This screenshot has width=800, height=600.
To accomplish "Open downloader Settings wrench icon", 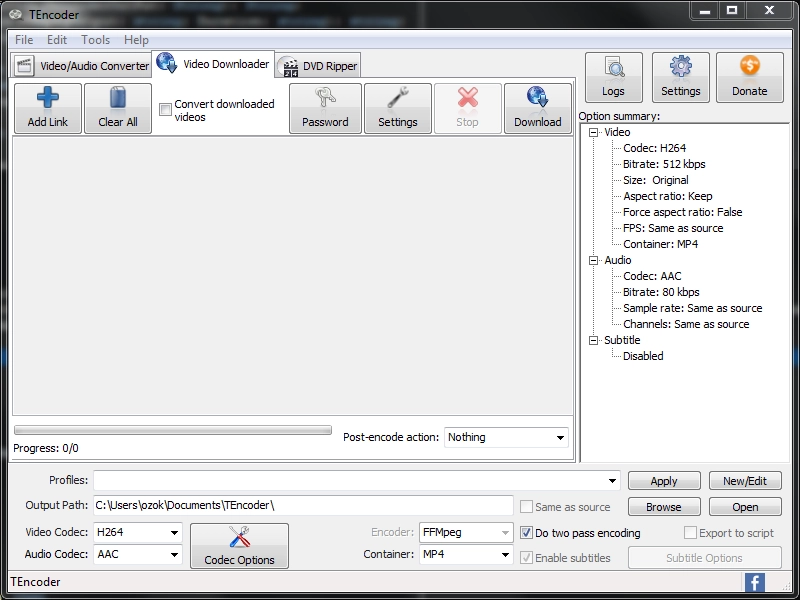I will [x=397, y=97].
